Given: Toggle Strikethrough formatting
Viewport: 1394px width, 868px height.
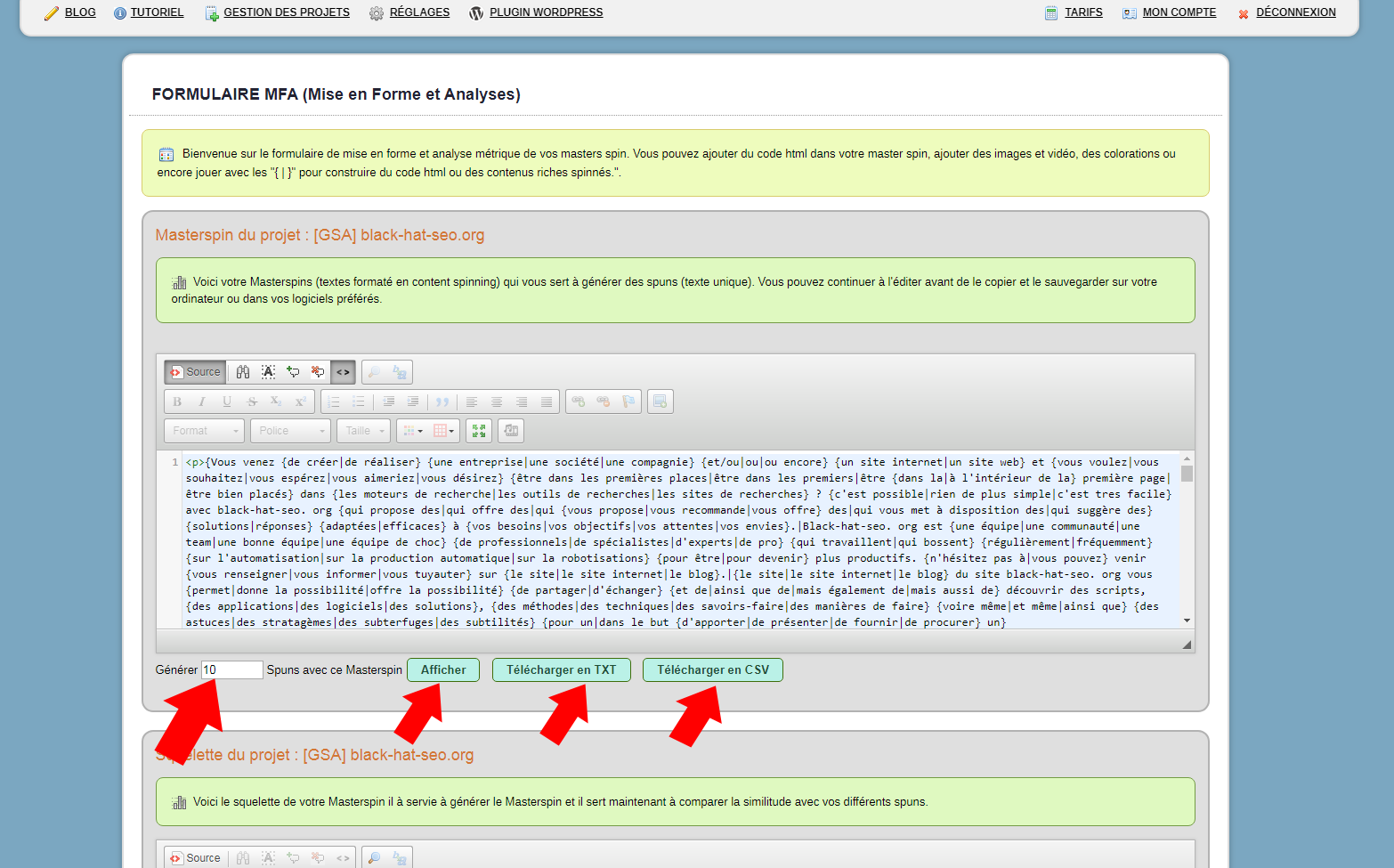Looking at the screenshot, I should (x=252, y=402).
